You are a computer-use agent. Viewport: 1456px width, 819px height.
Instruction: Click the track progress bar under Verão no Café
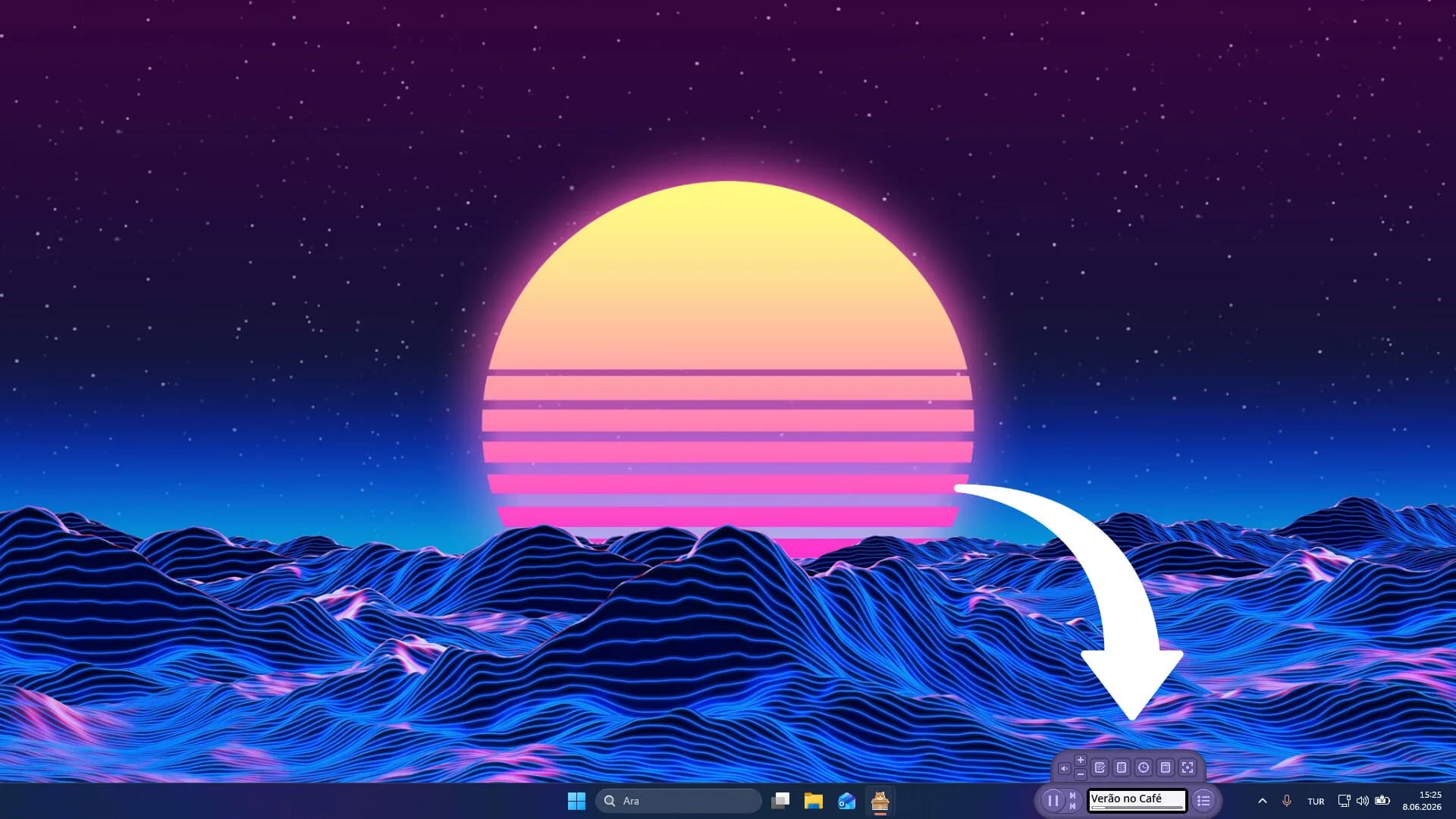pyautogui.click(x=1137, y=808)
